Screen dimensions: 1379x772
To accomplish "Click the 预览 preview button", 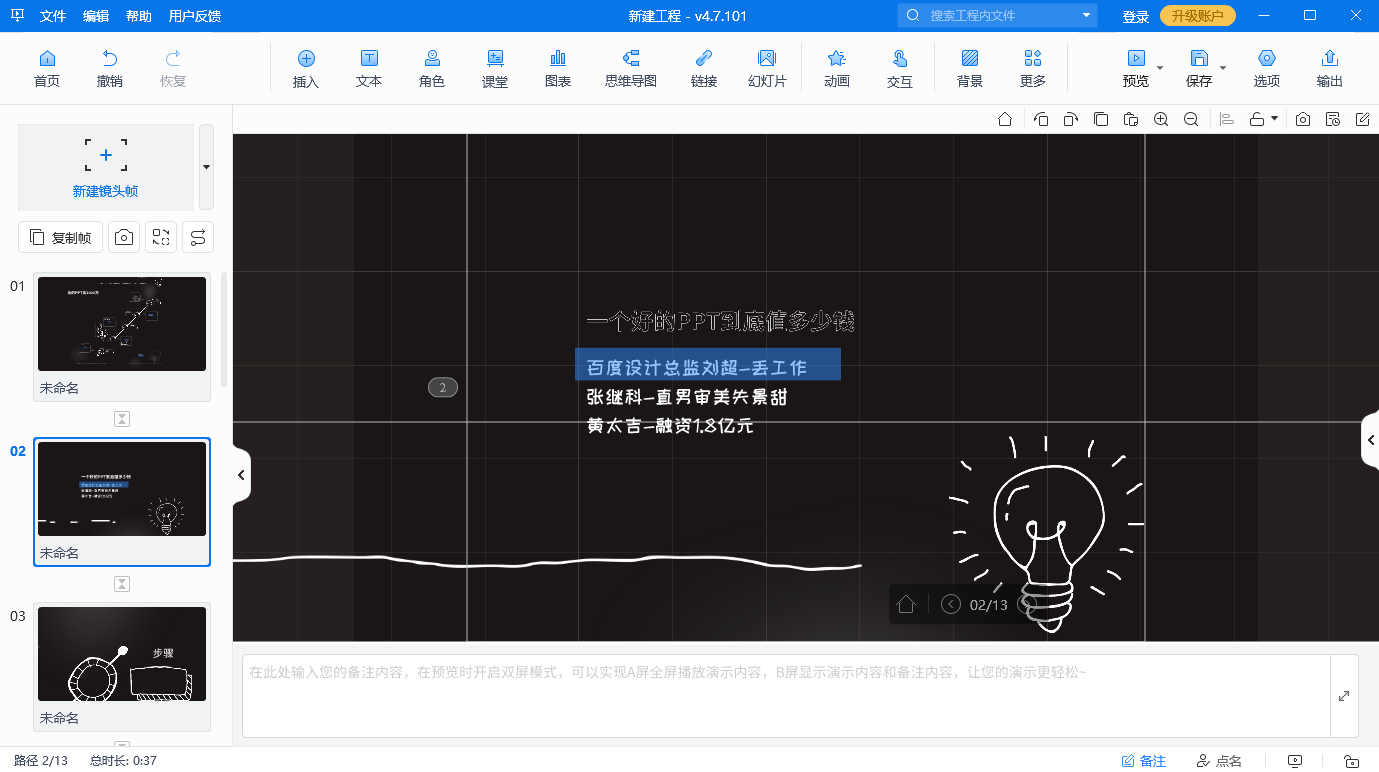I will [1136, 69].
